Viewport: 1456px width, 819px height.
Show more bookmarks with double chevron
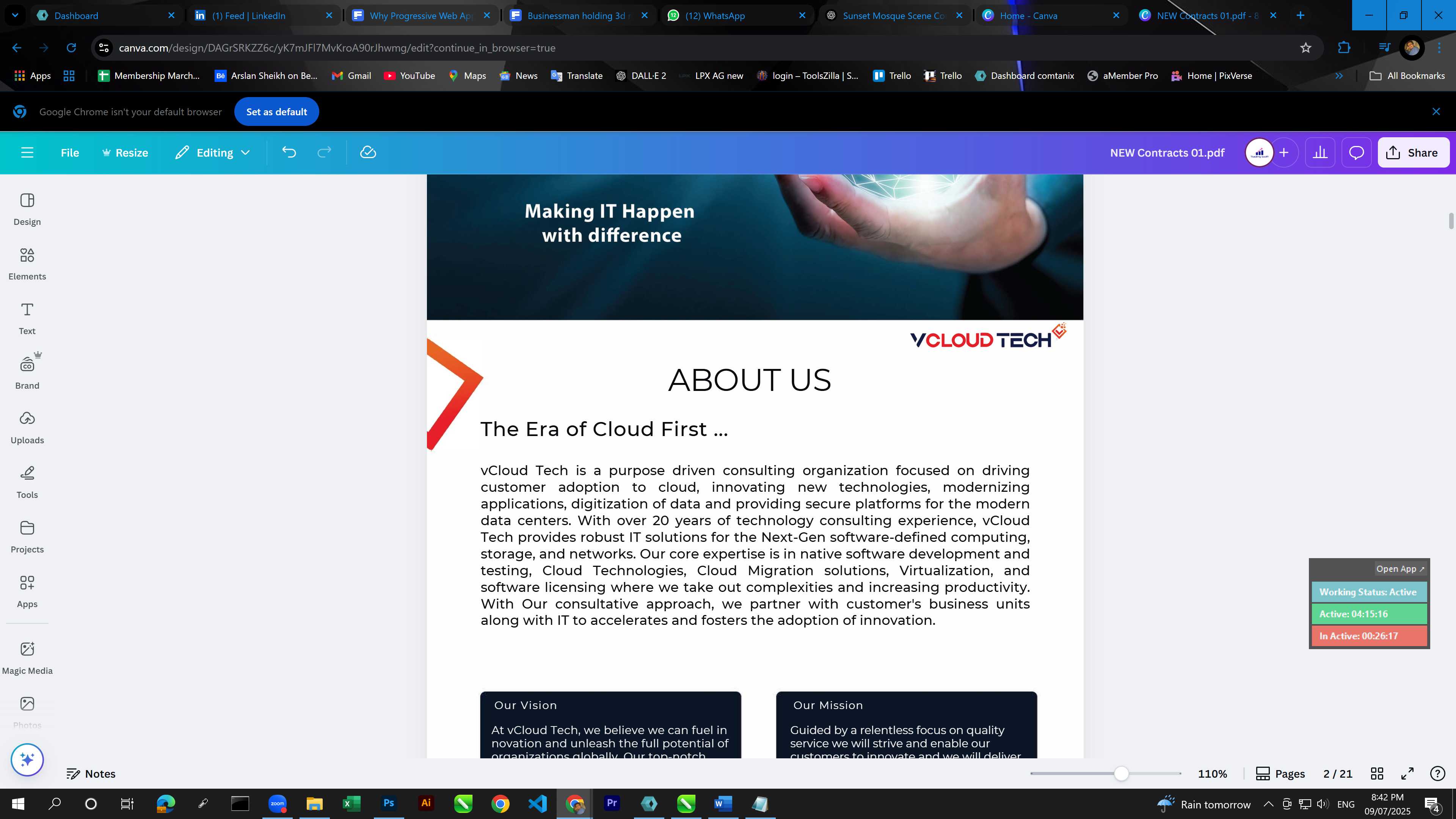click(1339, 76)
